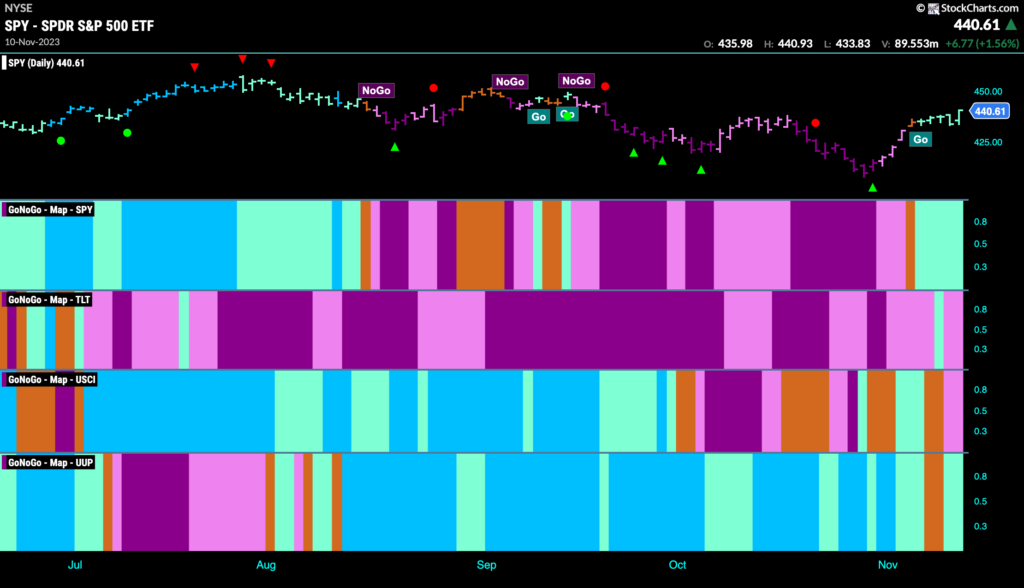Click the 450.00 price axis label

tap(987, 91)
